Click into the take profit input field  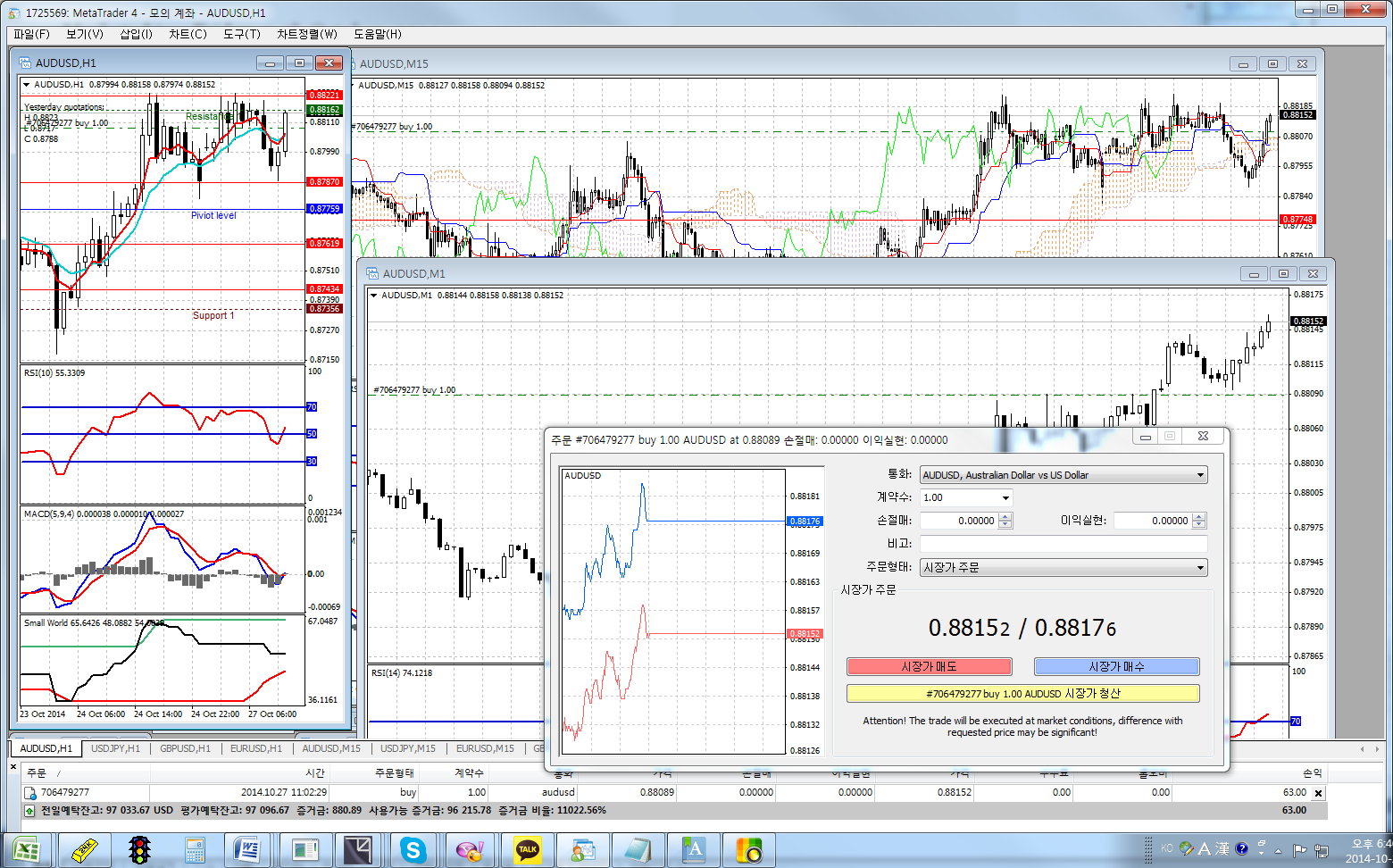(x=1153, y=521)
